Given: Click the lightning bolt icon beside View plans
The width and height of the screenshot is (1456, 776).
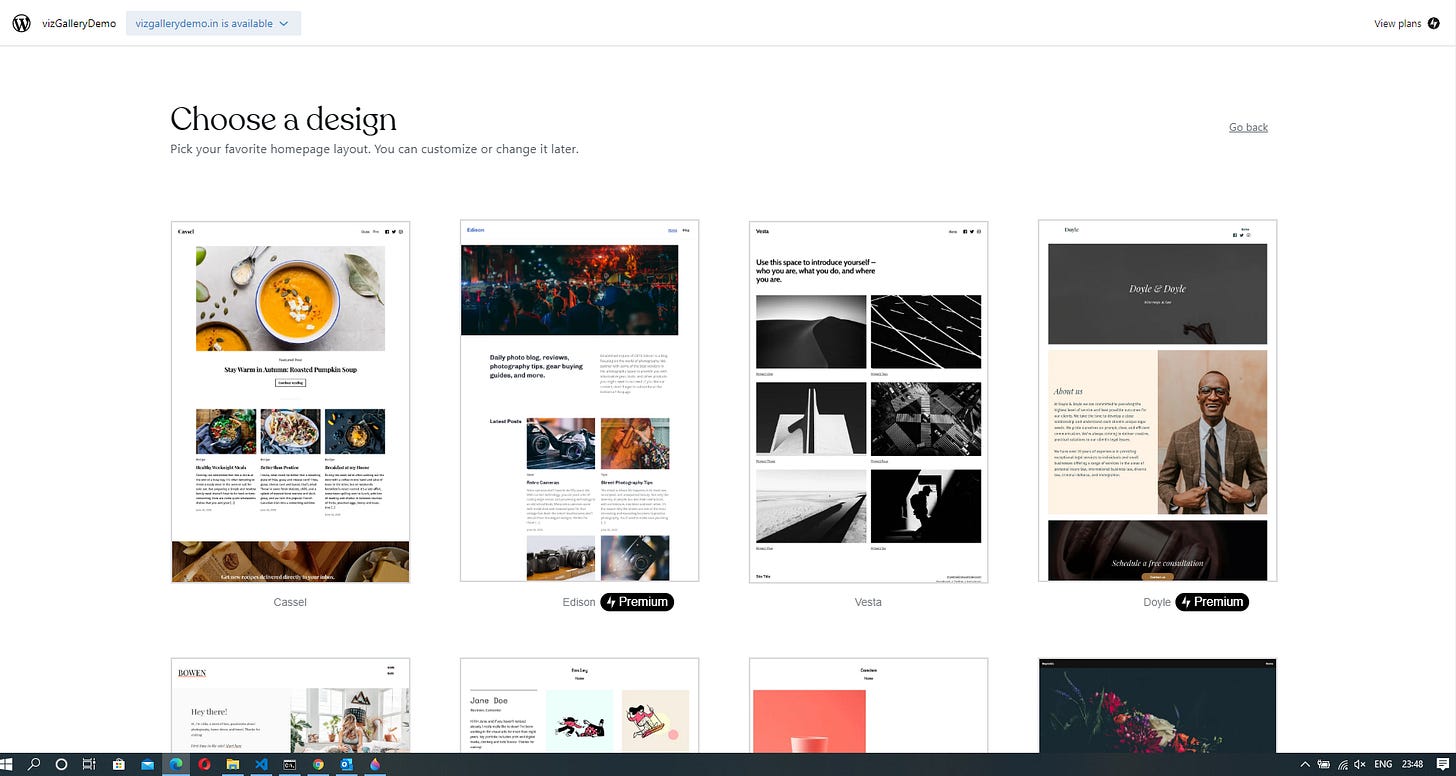Looking at the screenshot, I should click(1433, 23).
